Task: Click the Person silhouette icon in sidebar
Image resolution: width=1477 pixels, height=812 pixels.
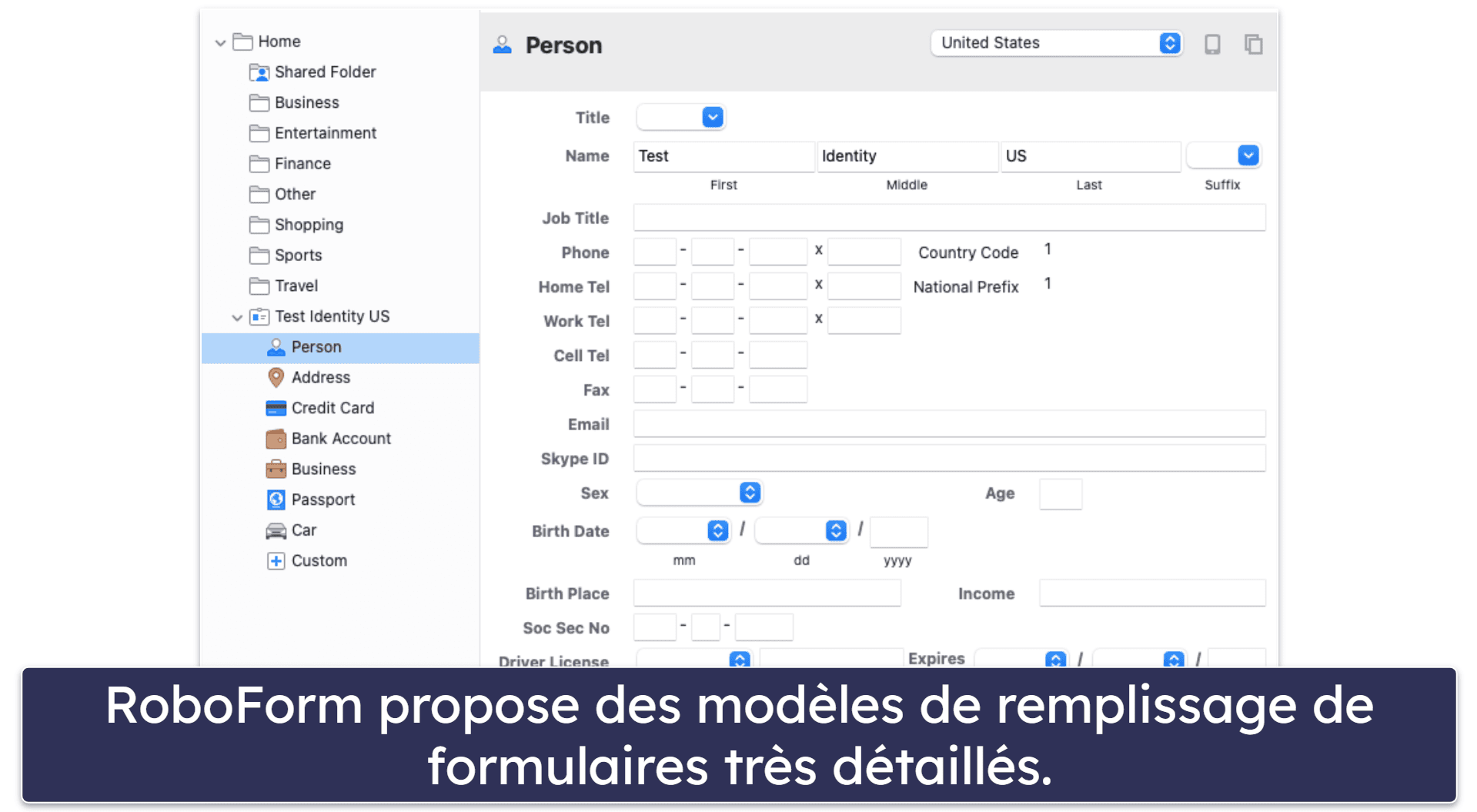Action: [x=276, y=347]
